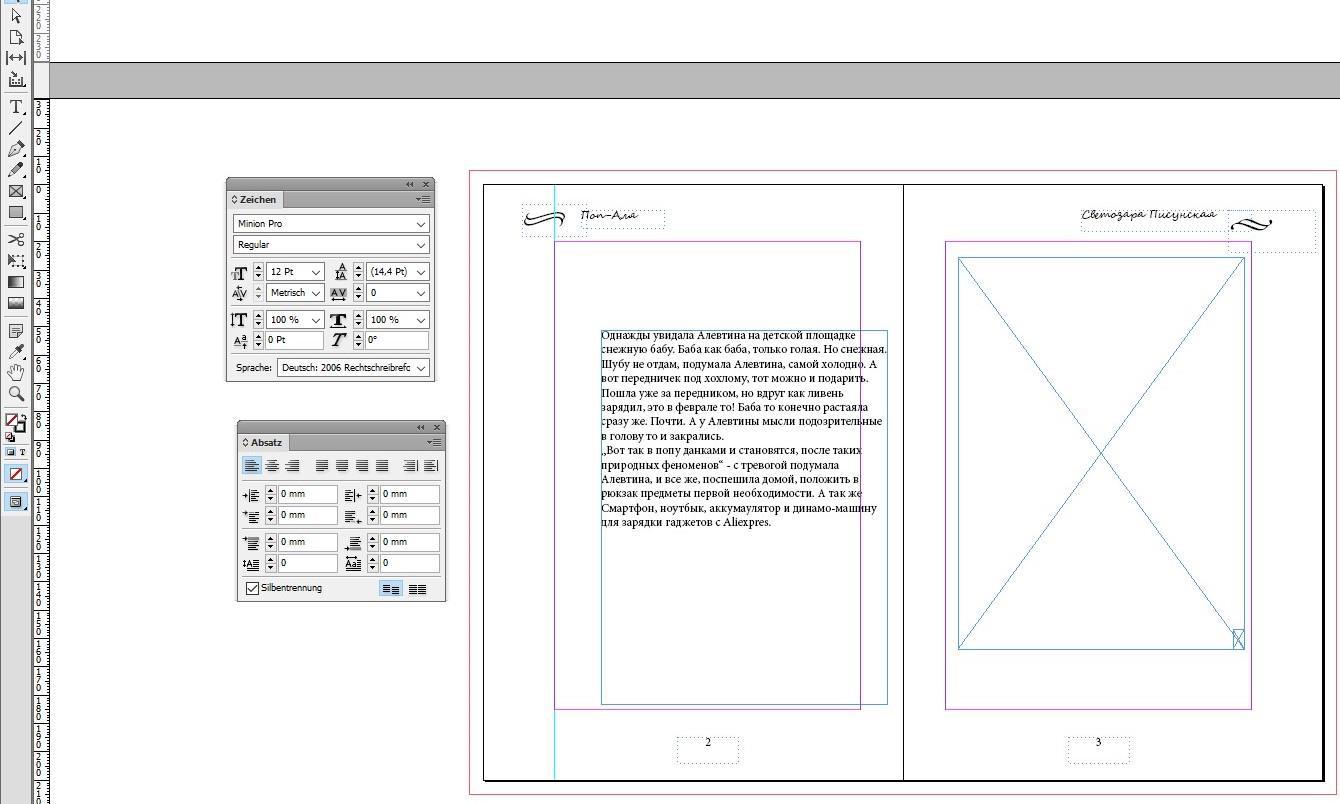Viewport: 1340px width, 804px height.
Task: Choose the Gap tool
Action: tap(15, 58)
